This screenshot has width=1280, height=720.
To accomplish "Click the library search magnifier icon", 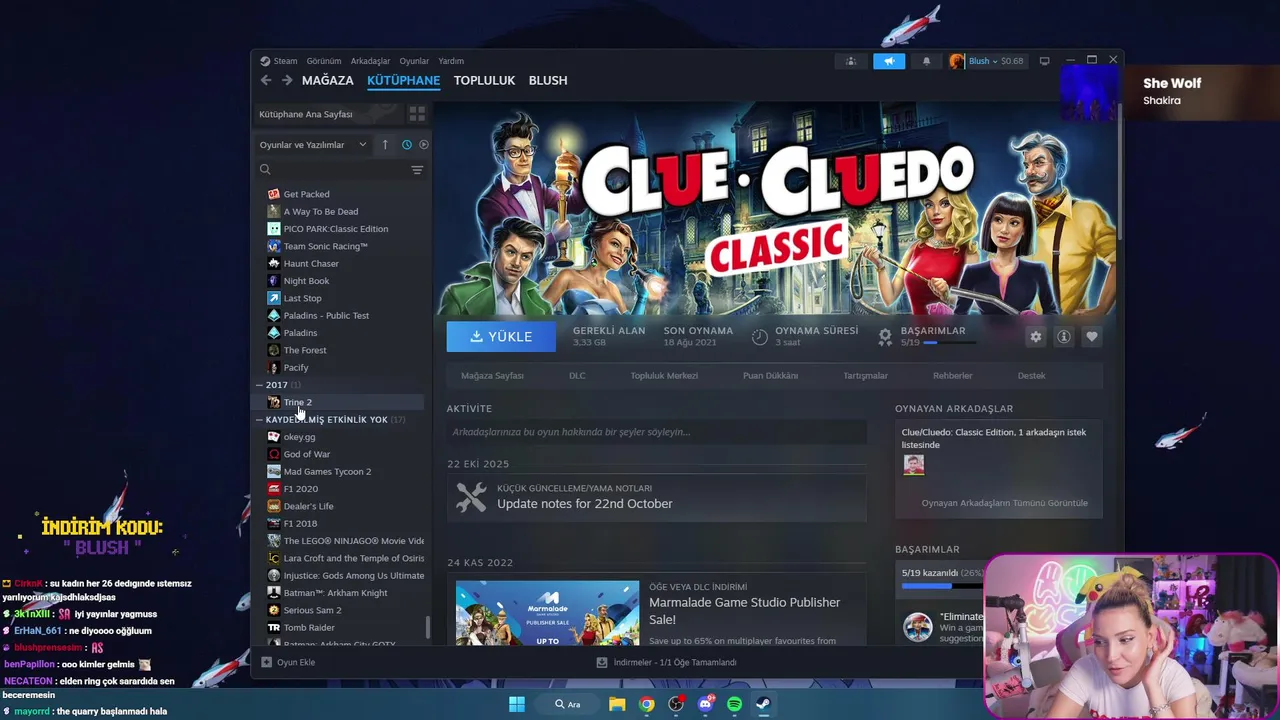I will coord(265,170).
